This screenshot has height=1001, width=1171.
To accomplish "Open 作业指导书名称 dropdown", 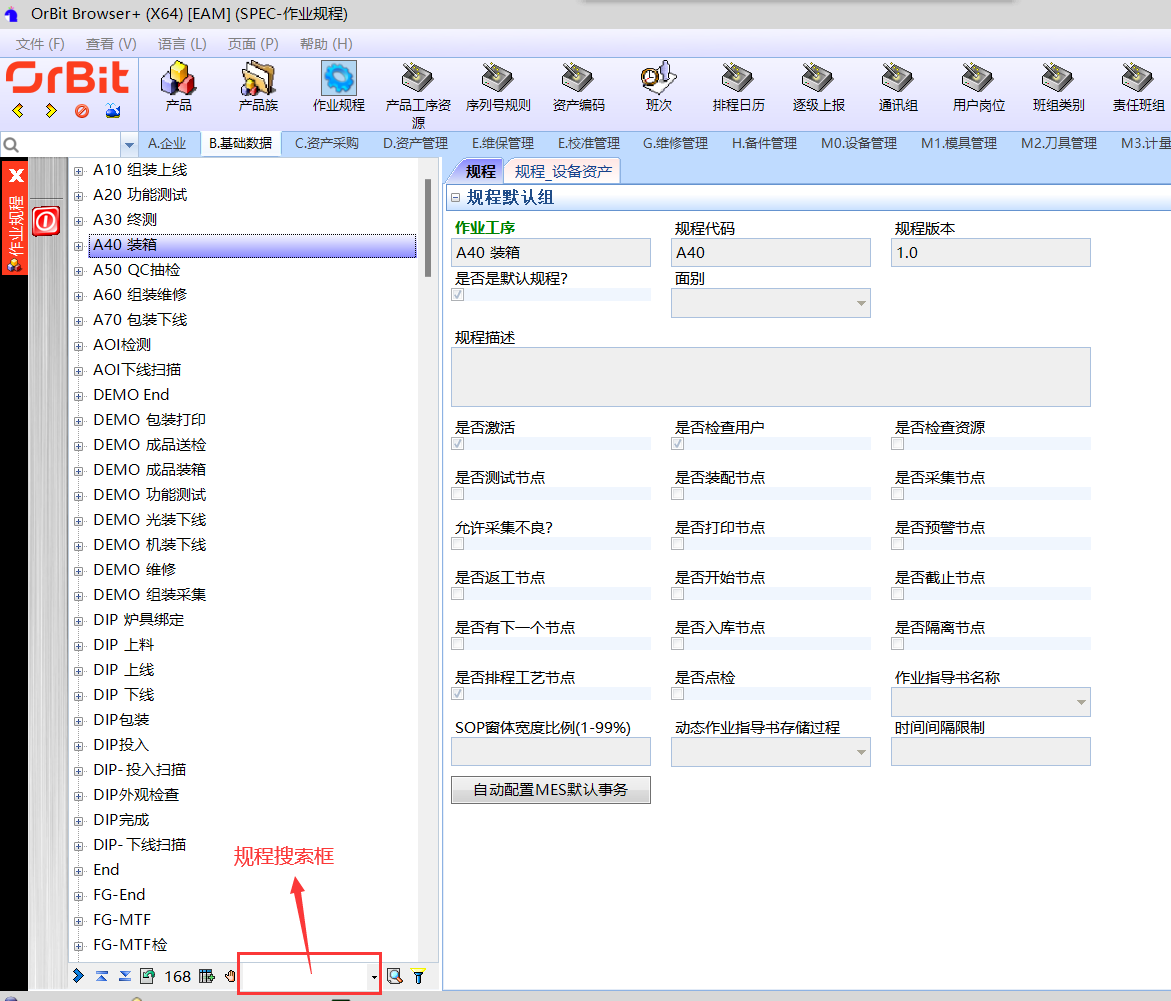I will [x=1081, y=702].
